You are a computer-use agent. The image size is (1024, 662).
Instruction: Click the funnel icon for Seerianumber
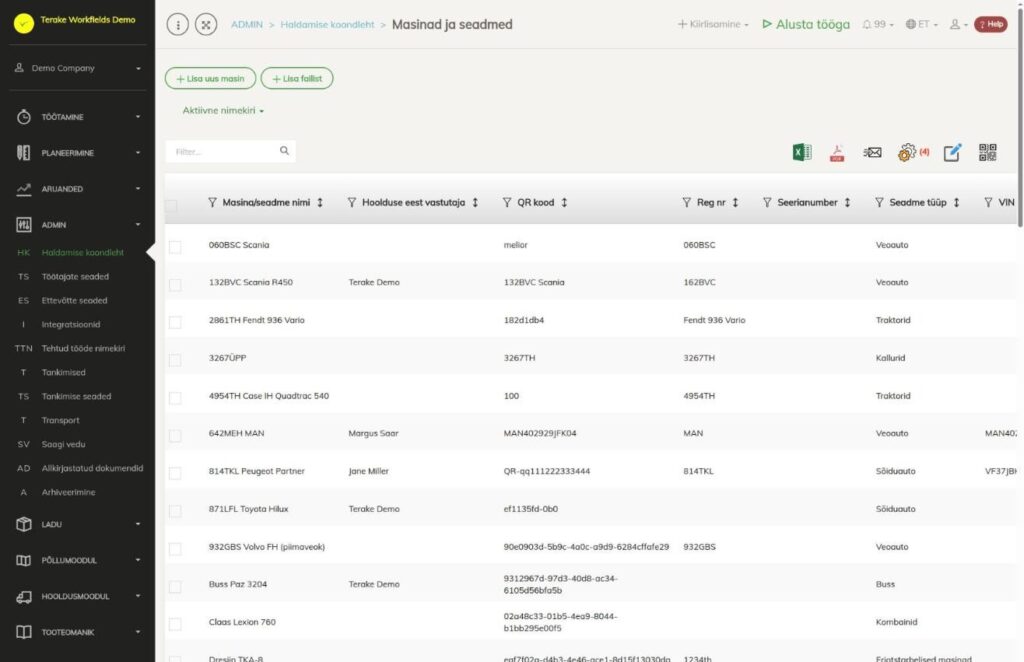pyautogui.click(x=767, y=202)
